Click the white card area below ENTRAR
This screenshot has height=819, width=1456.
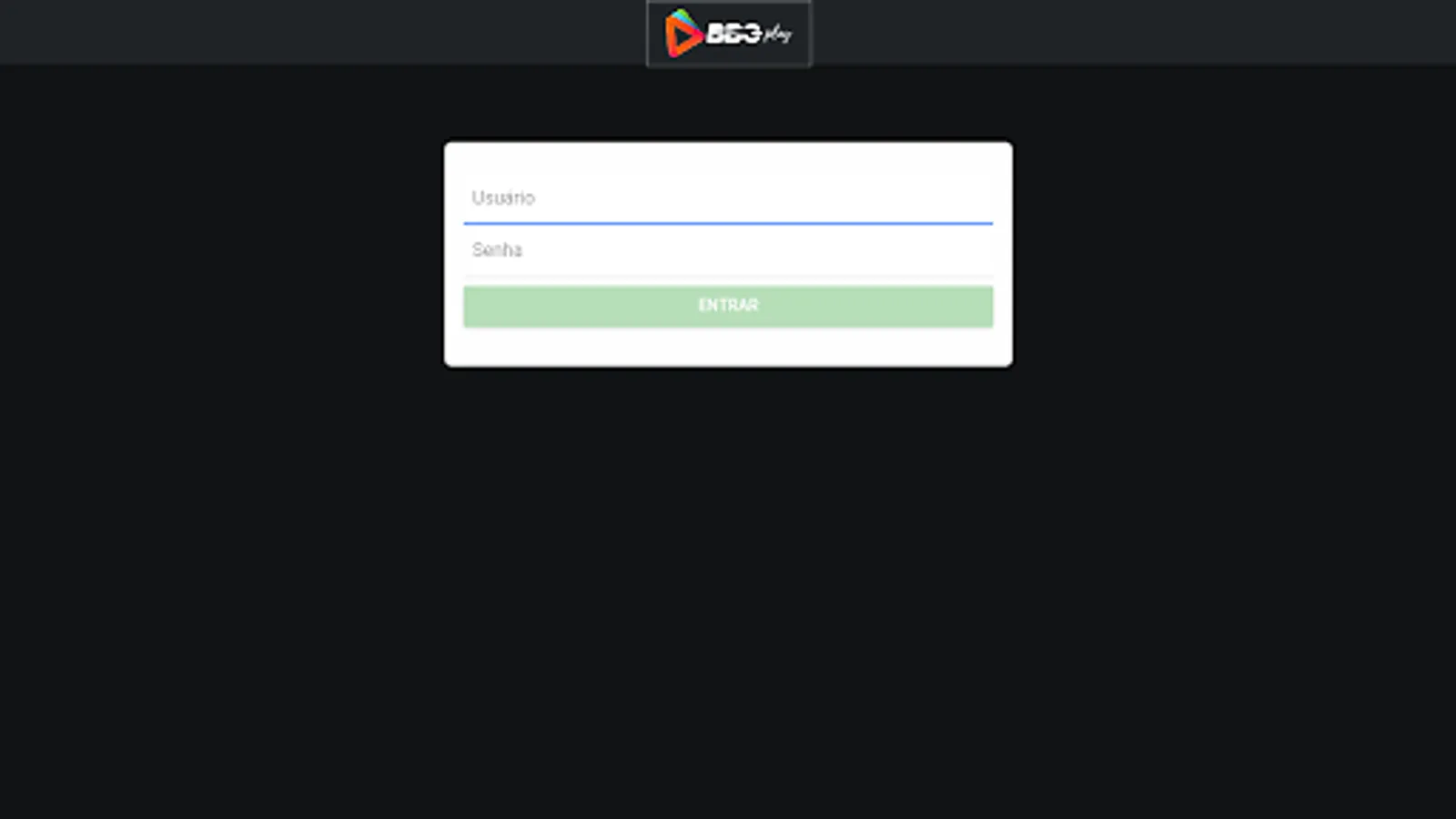728,347
